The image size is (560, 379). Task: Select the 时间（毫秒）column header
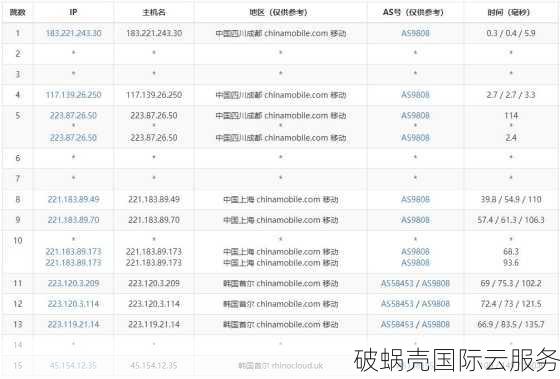pyautogui.click(x=511, y=13)
